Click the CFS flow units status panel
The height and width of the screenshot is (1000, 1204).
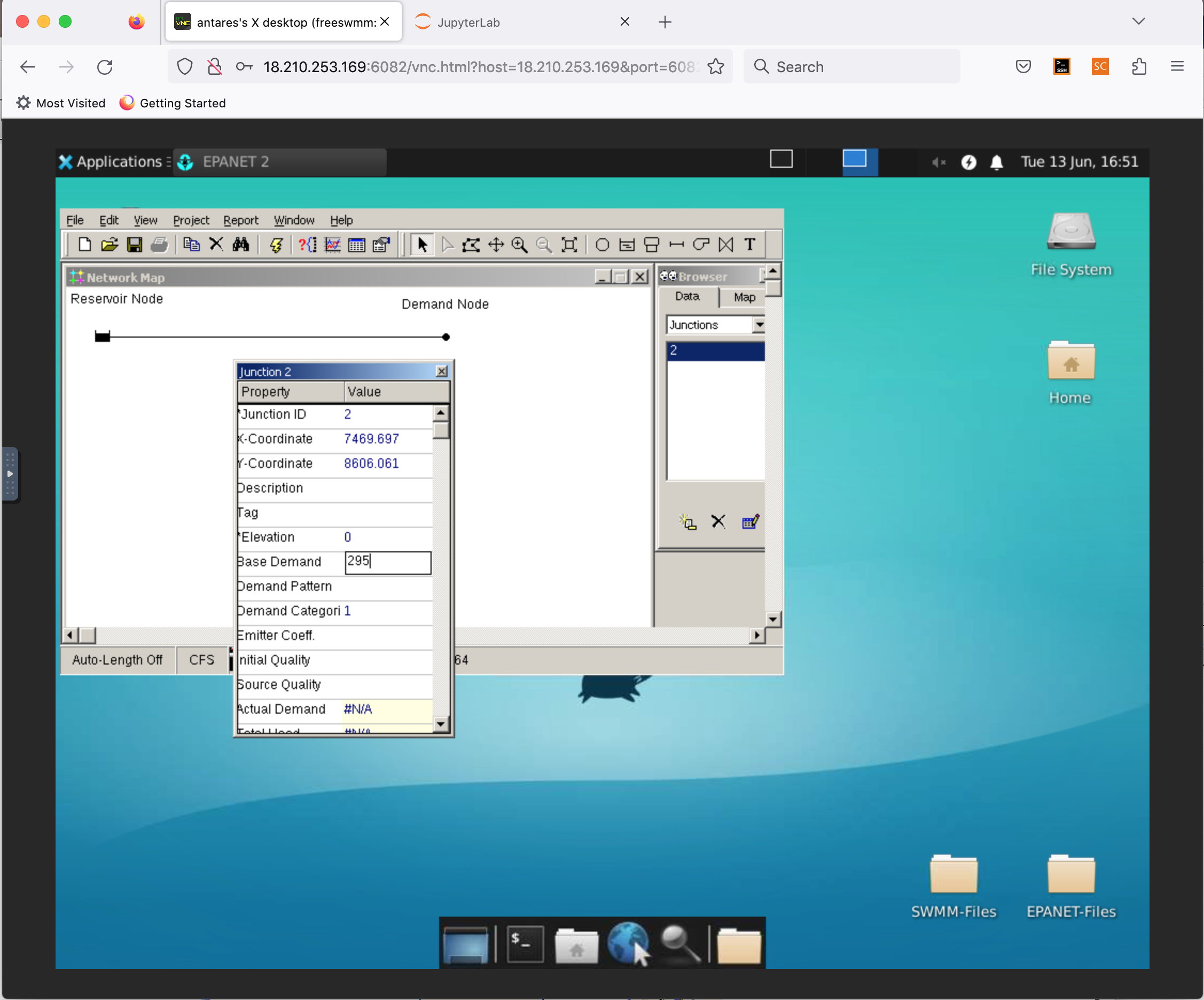[202, 660]
